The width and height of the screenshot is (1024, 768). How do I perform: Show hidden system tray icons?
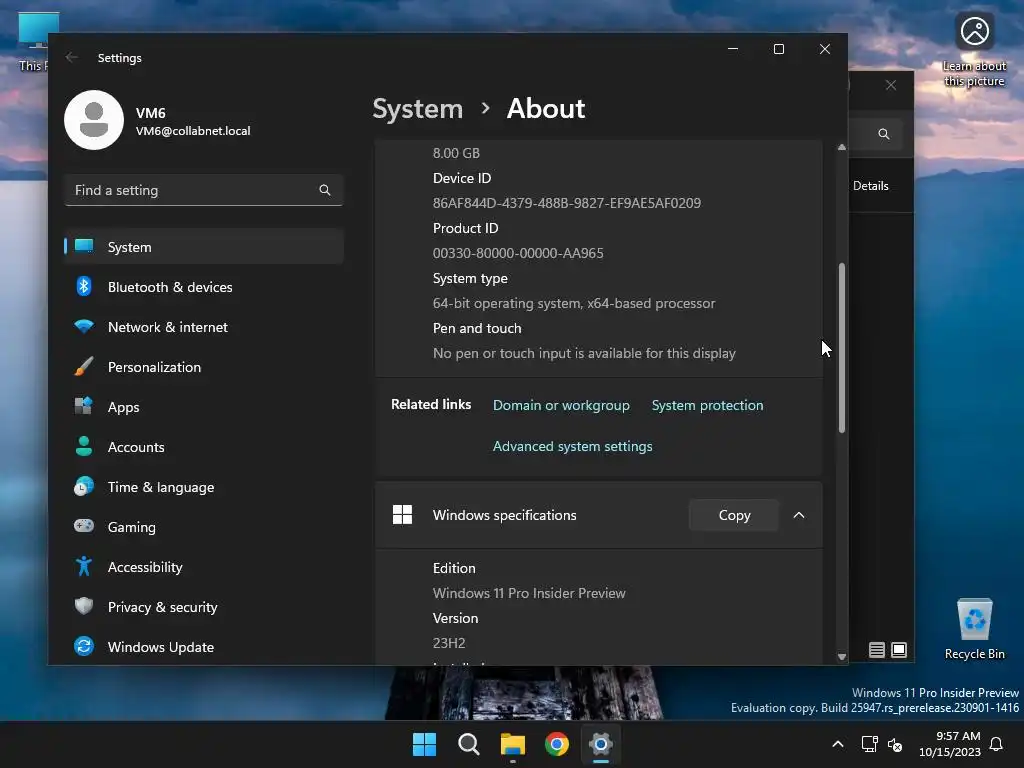[x=838, y=744]
